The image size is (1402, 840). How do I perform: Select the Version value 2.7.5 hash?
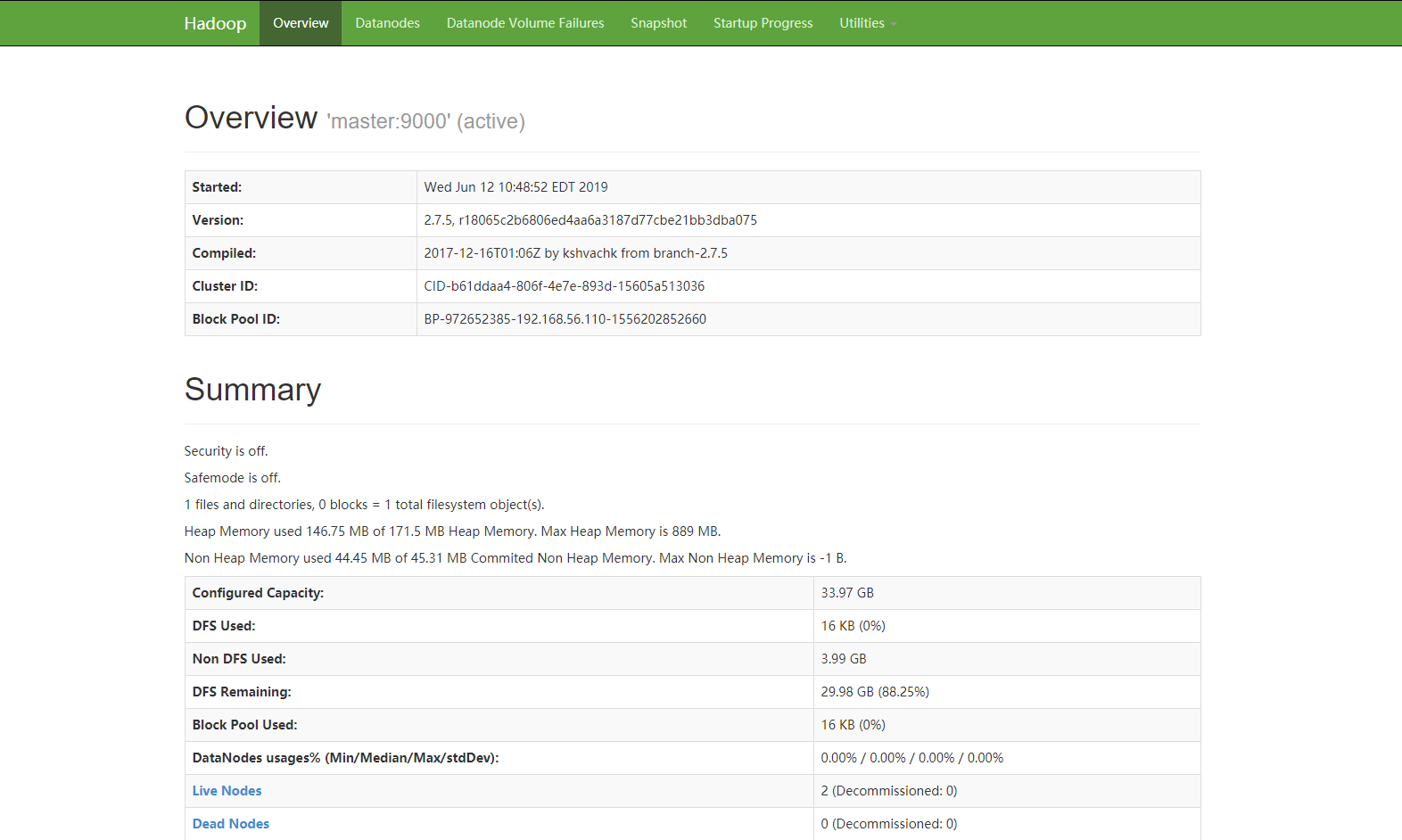point(590,220)
